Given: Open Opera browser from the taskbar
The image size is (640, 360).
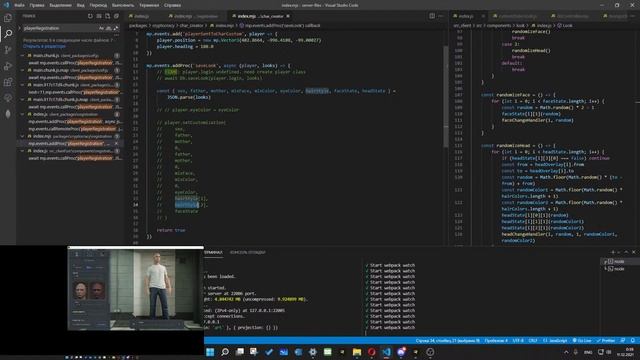Looking at the screenshot, I should [371, 352].
